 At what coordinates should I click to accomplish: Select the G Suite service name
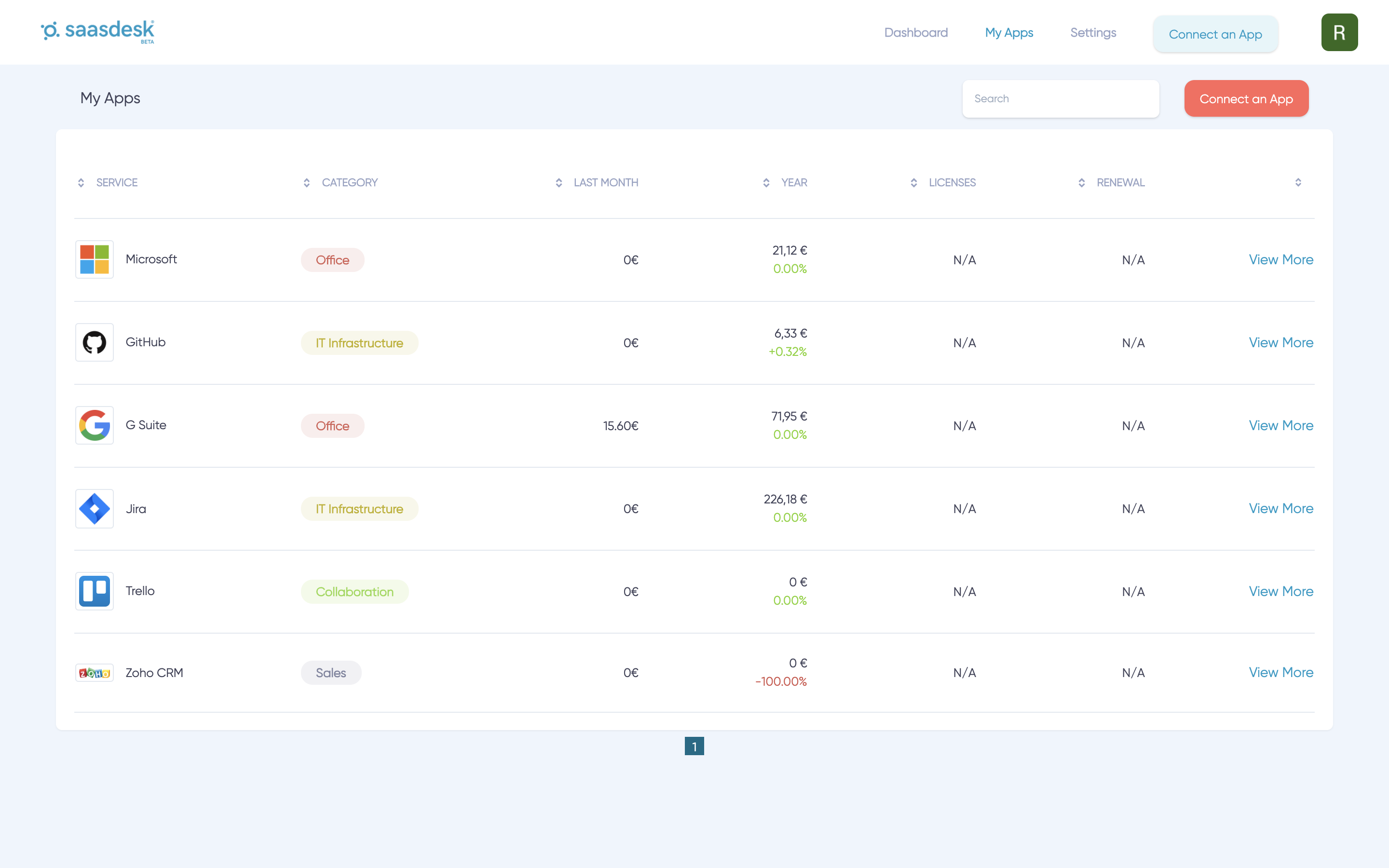[146, 425]
